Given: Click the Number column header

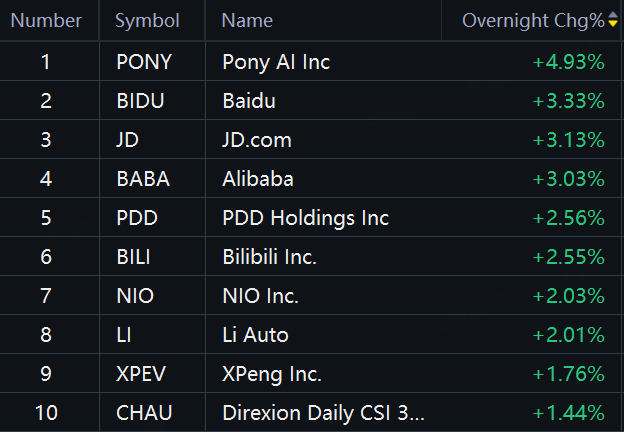Looking at the screenshot, I should [x=46, y=21].
